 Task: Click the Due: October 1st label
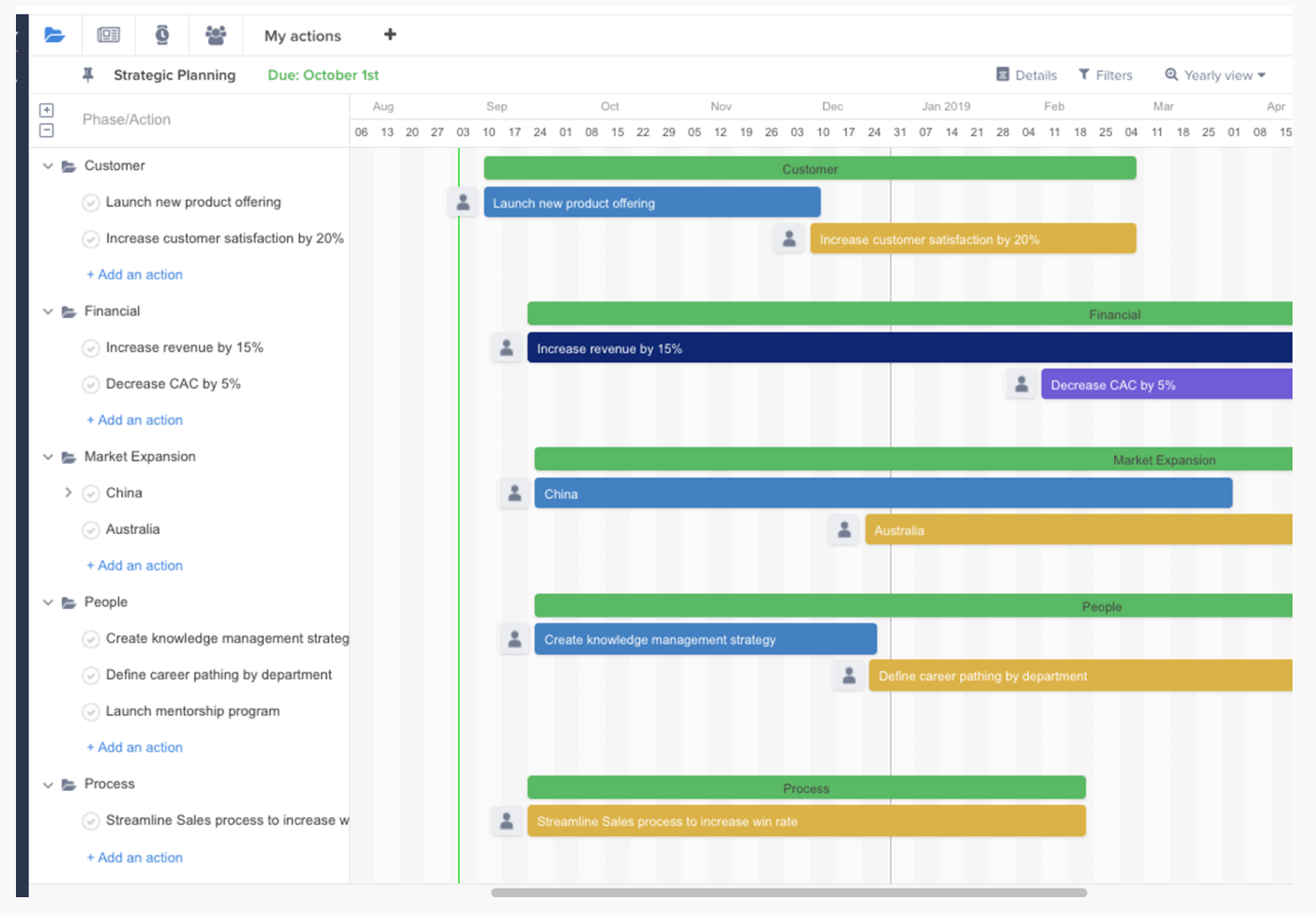(323, 75)
